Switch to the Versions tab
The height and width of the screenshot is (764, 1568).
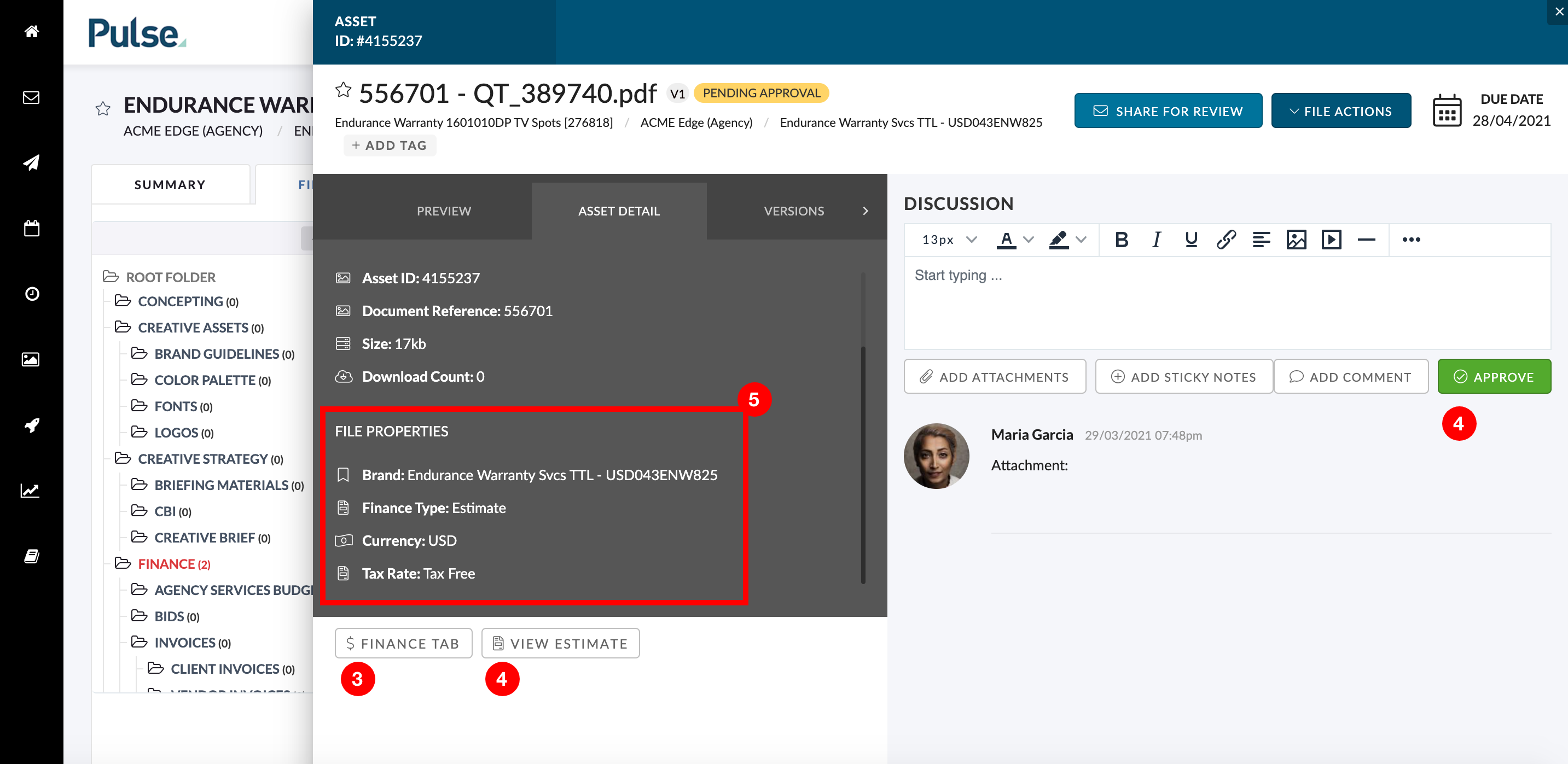tap(794, 211)
